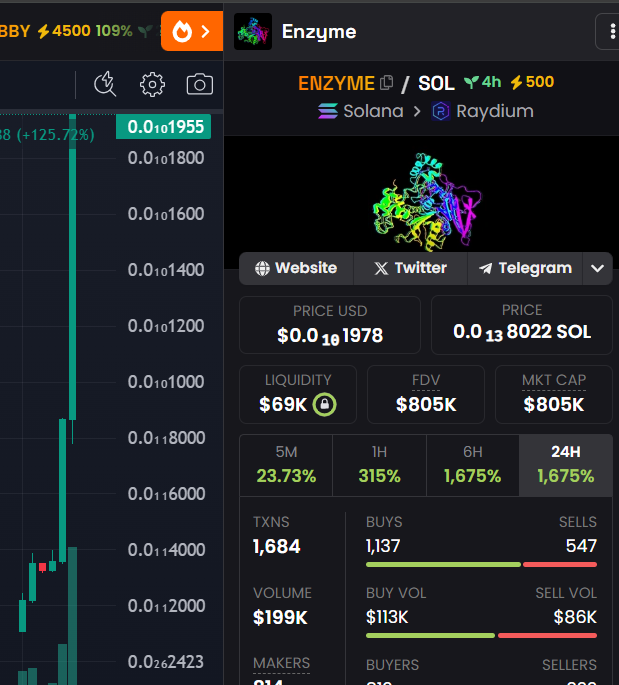Open the three-dot options menu
Viewport: 619px width, 685px height.
click(612, 31)
